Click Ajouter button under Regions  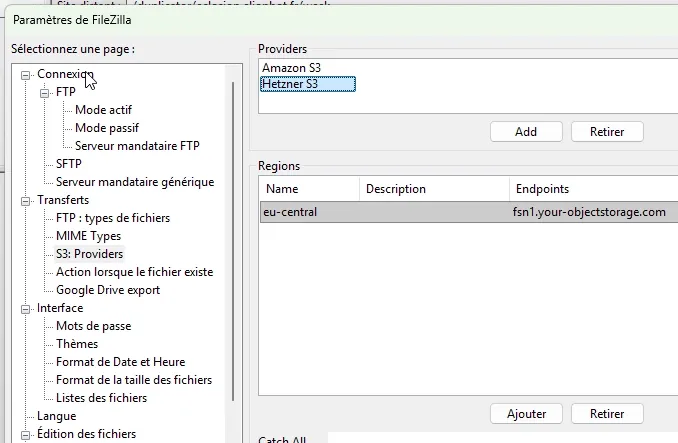pos(526,414)
